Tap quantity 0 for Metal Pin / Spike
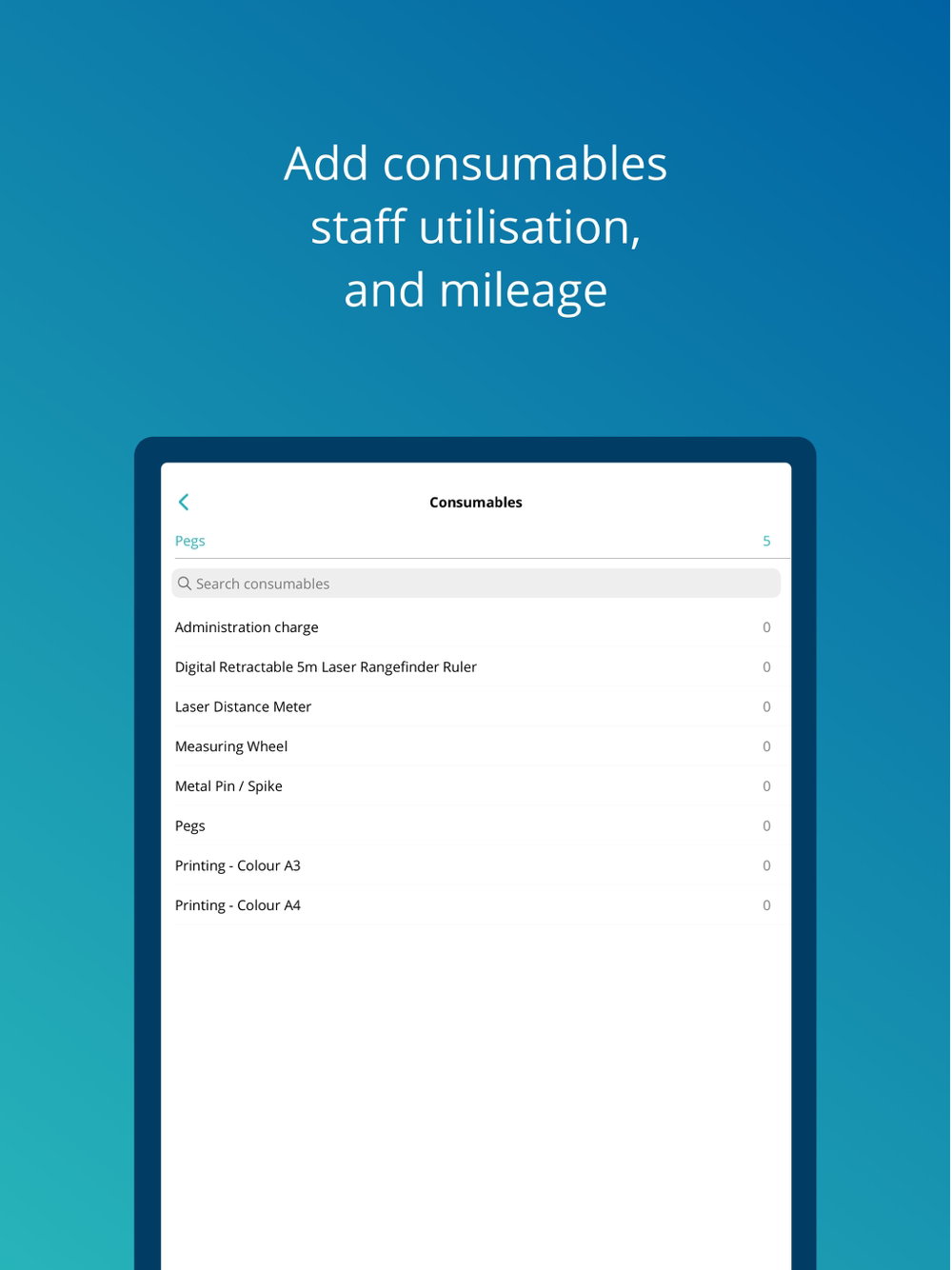952x1270 pixels. (766, 786)
